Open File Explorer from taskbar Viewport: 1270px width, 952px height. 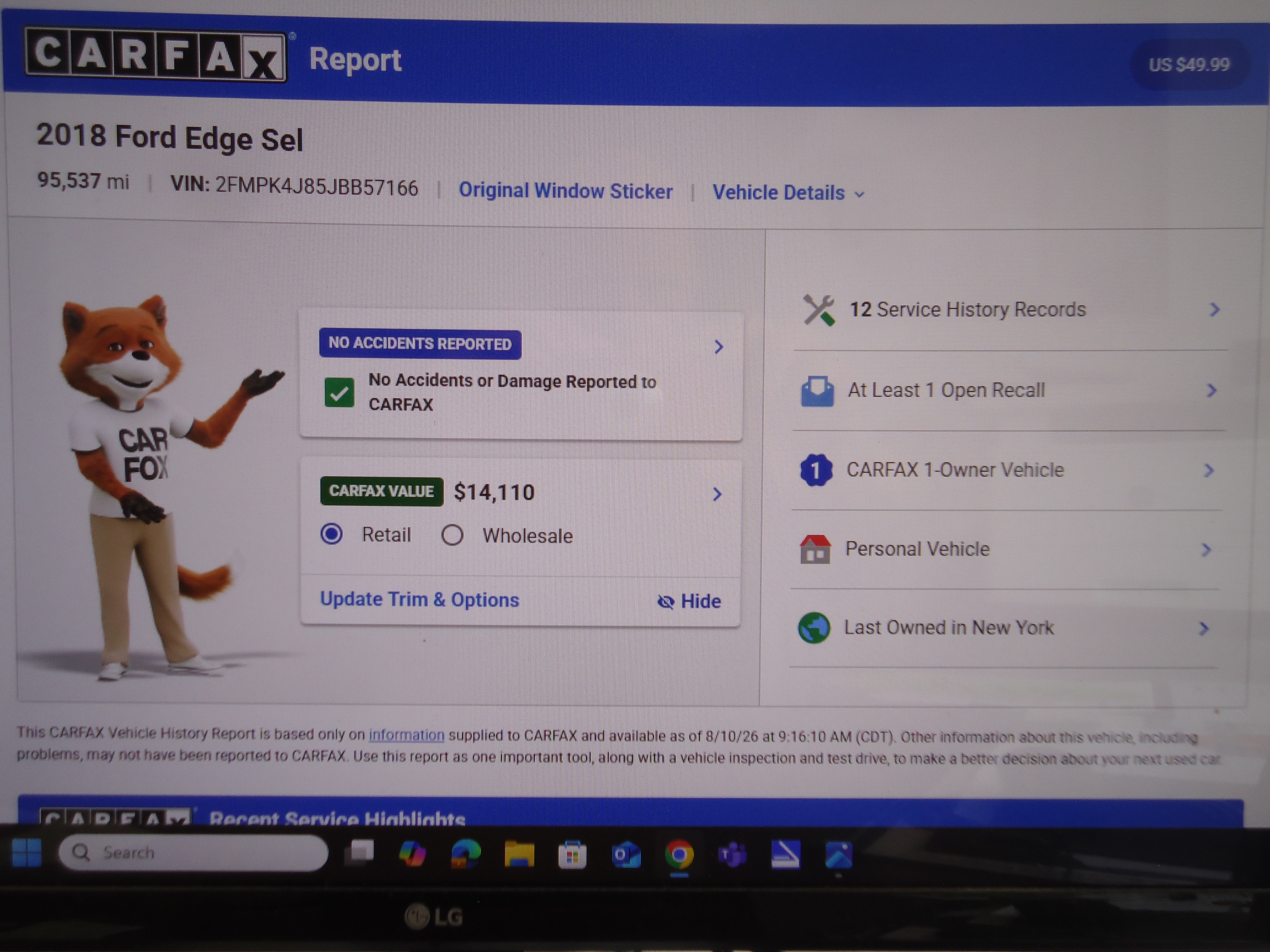click(519, 855)
